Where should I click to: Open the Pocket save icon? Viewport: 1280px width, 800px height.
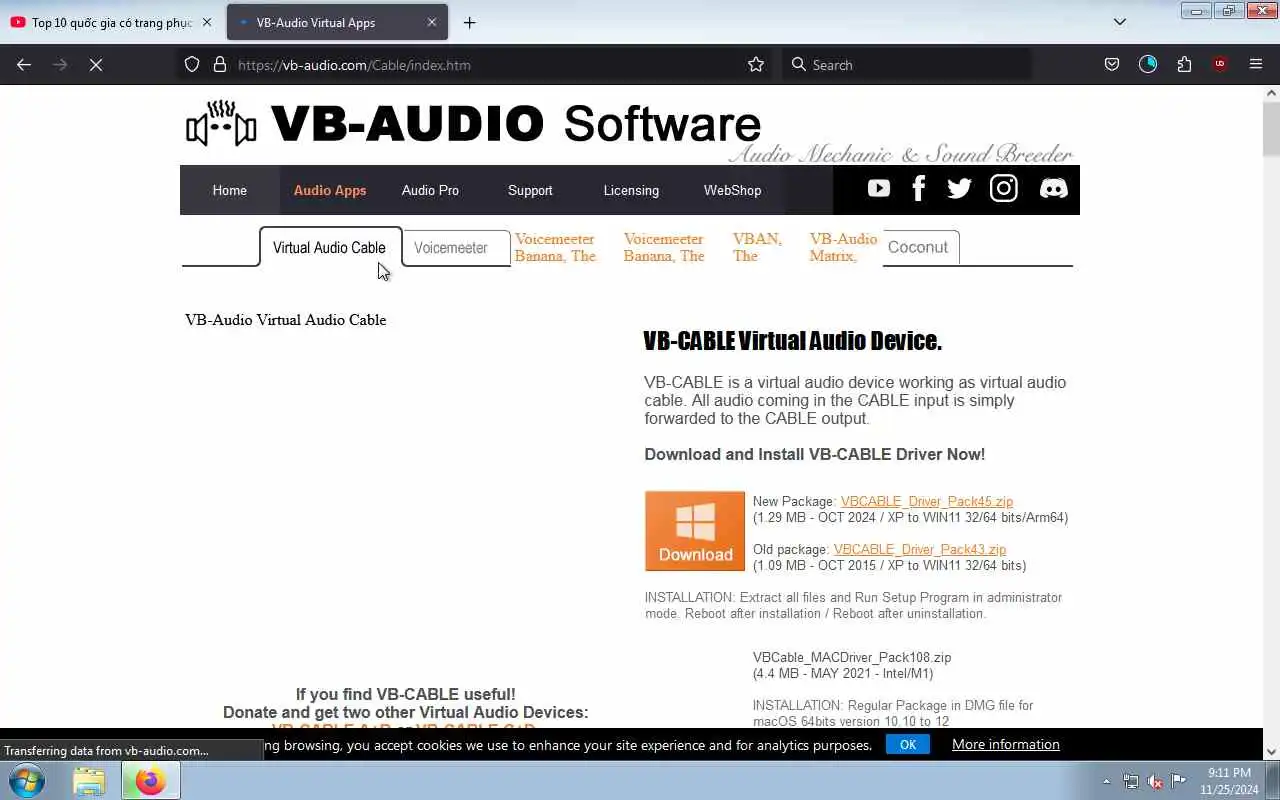[1111, 64]
